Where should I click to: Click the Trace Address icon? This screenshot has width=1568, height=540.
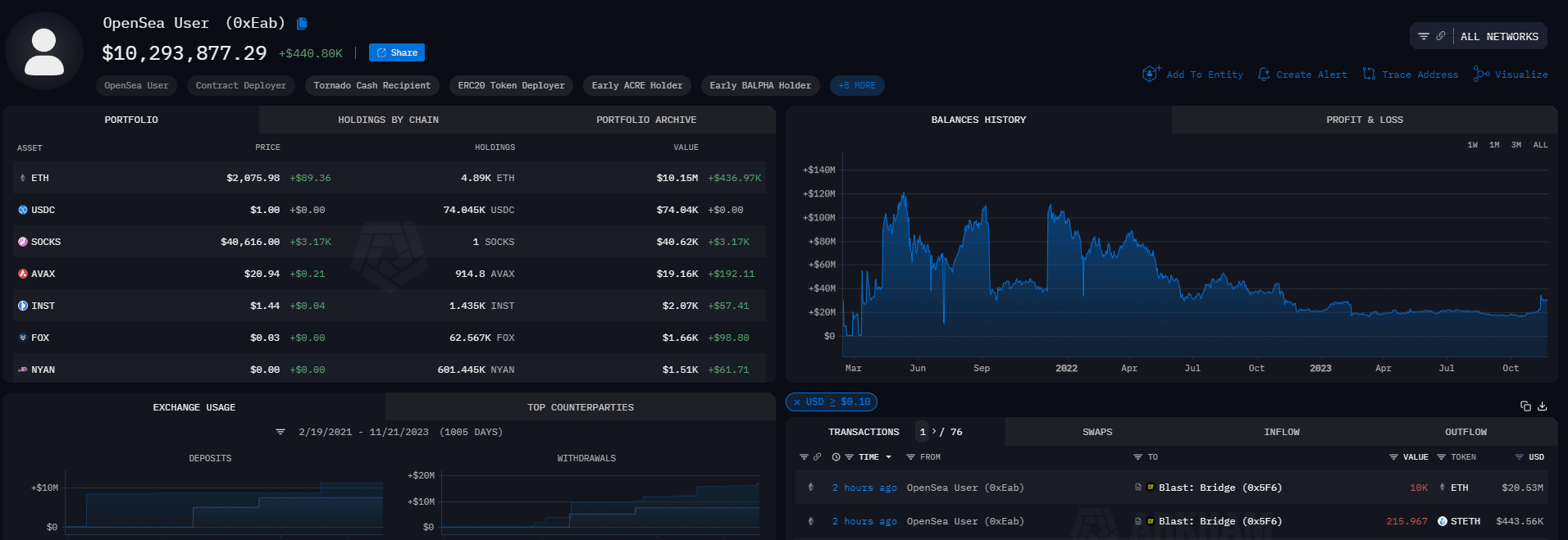(x=1369, y=74)
